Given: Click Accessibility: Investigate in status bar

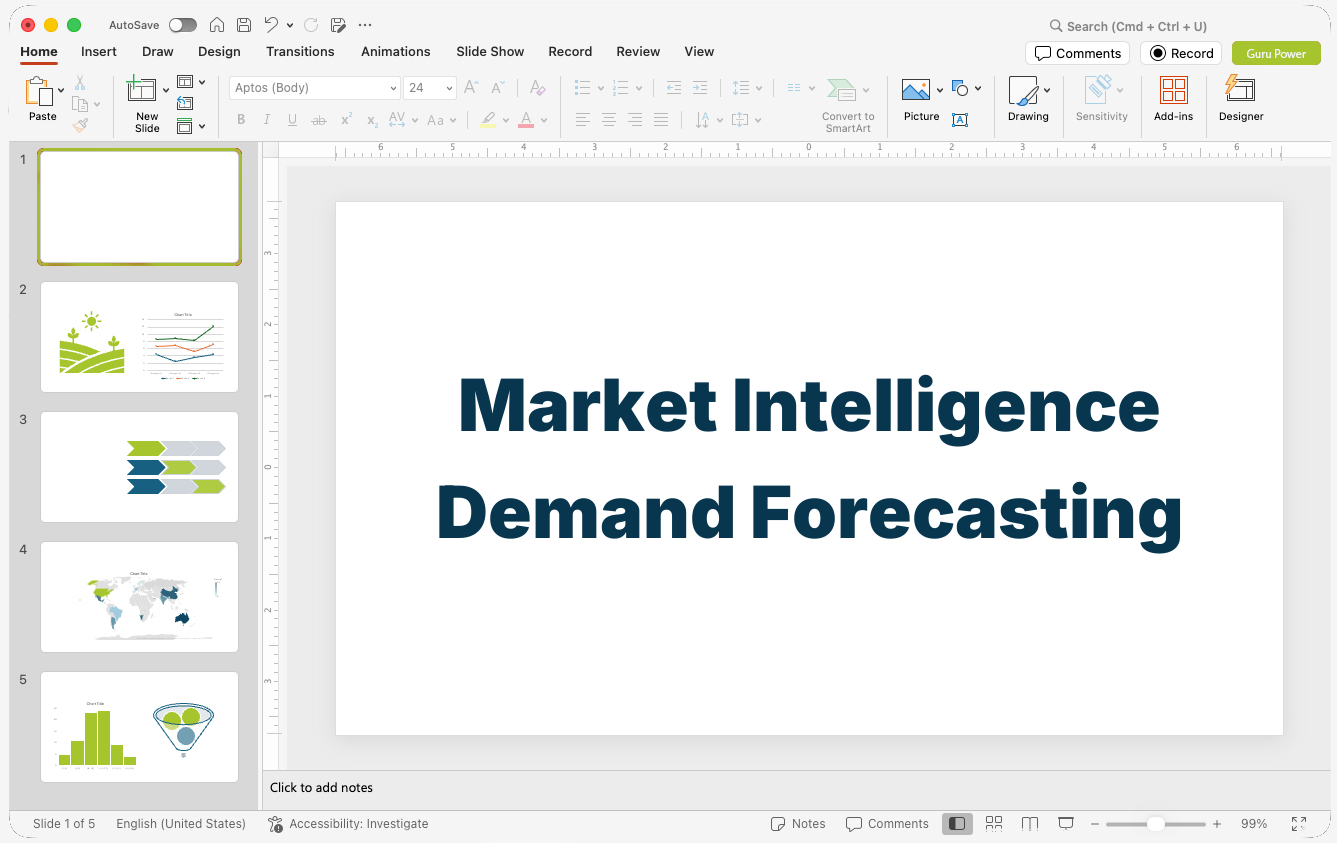Looking at the screenshot, I should (x=348, y=824).
